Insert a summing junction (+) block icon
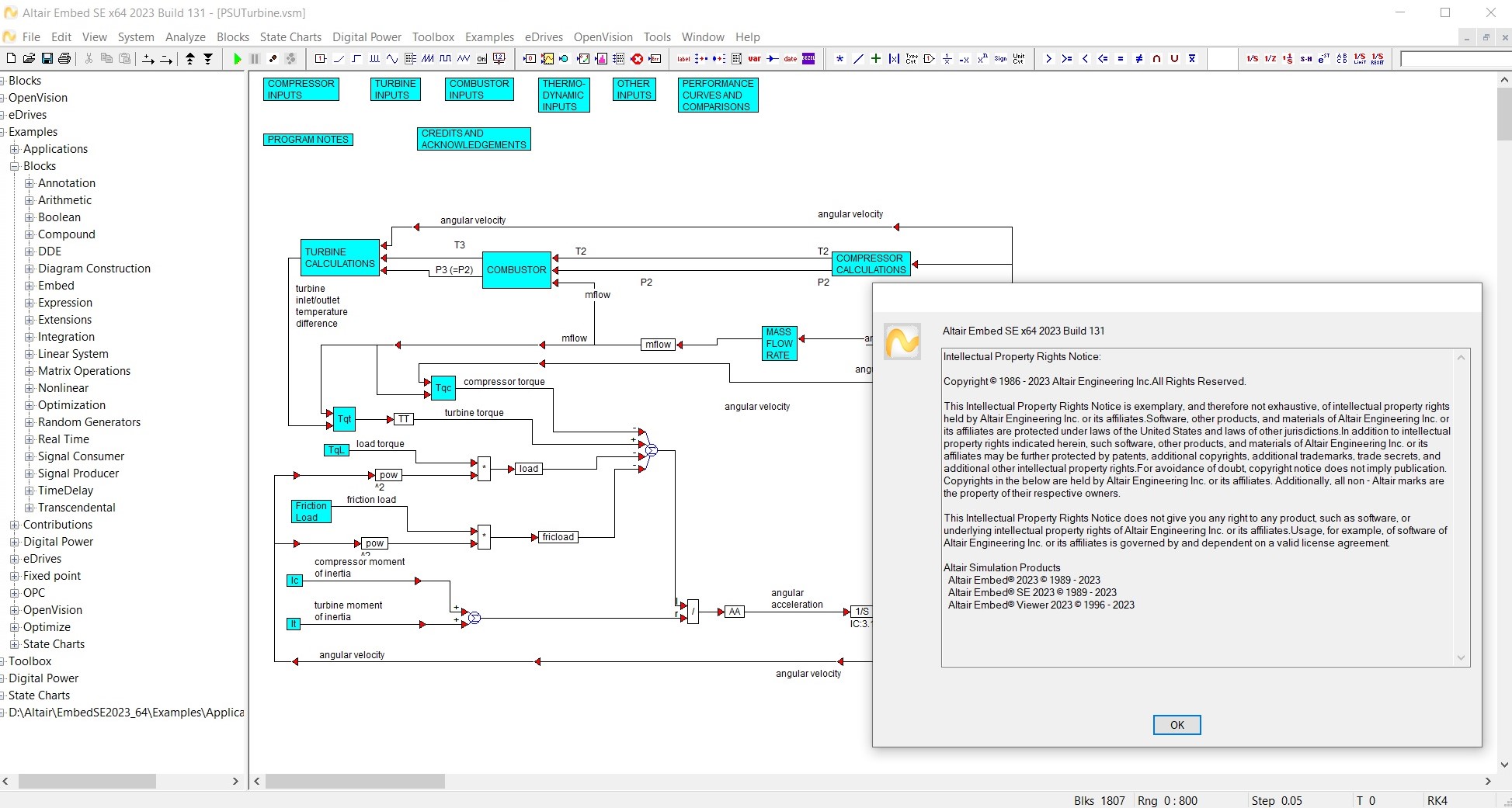This screenshot has width=1512, height=808. [876, 58]
